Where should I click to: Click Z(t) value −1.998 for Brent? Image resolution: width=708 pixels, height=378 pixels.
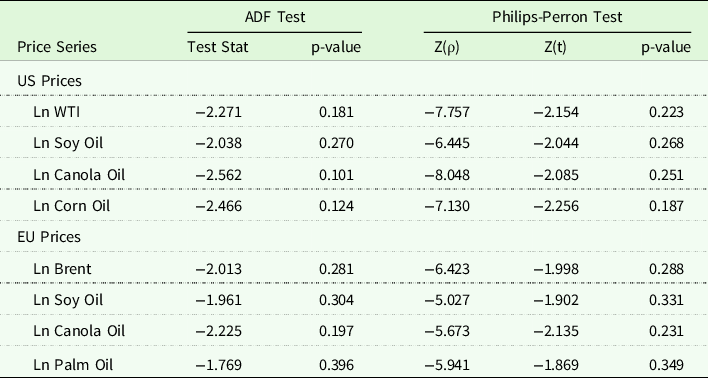pos(556,269)
